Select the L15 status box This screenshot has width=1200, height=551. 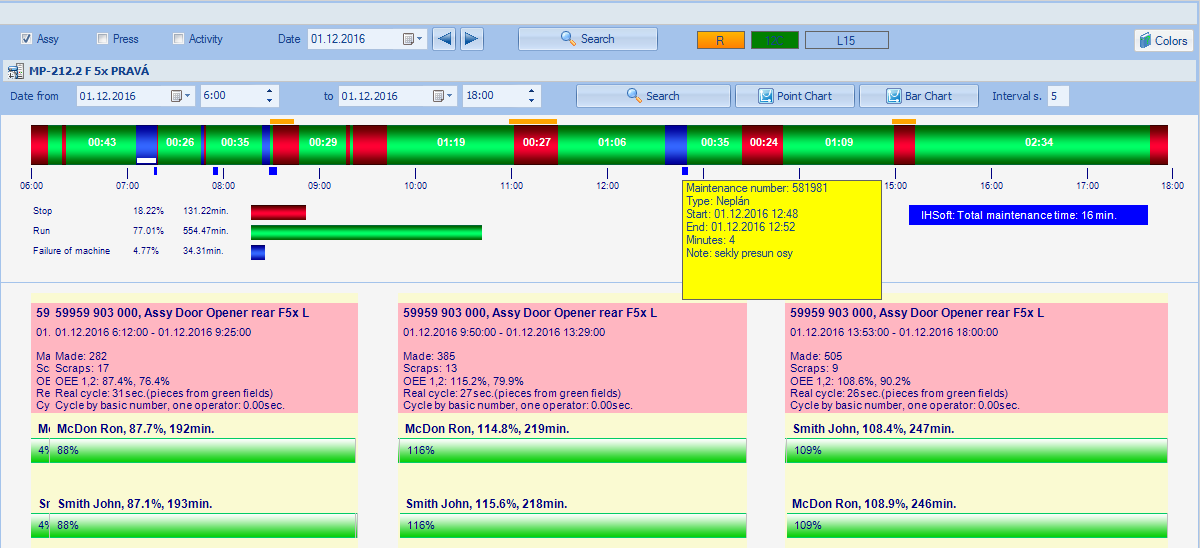click(x=846, y=40)
